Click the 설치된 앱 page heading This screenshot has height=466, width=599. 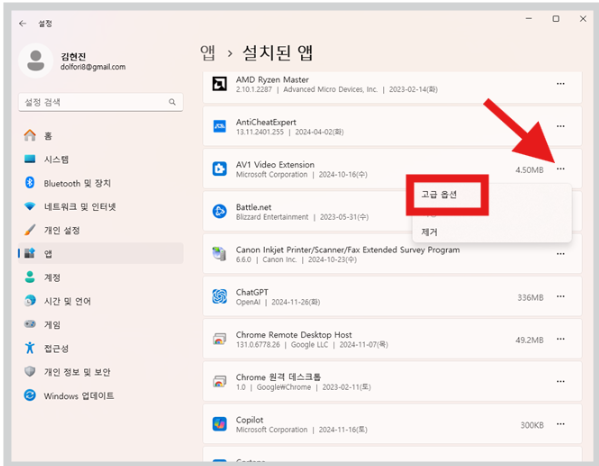click(x=278, y=53)
